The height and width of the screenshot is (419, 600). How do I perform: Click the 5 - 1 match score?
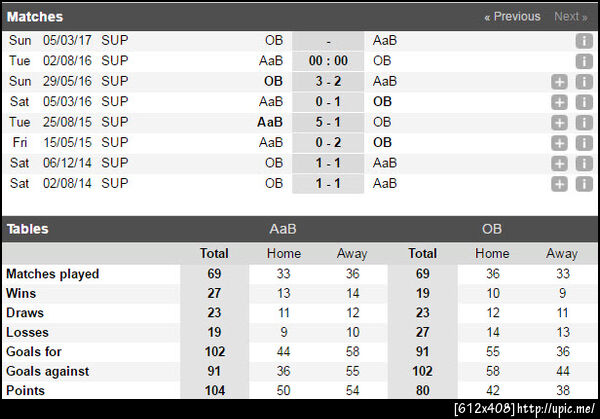tap(328, 122)
